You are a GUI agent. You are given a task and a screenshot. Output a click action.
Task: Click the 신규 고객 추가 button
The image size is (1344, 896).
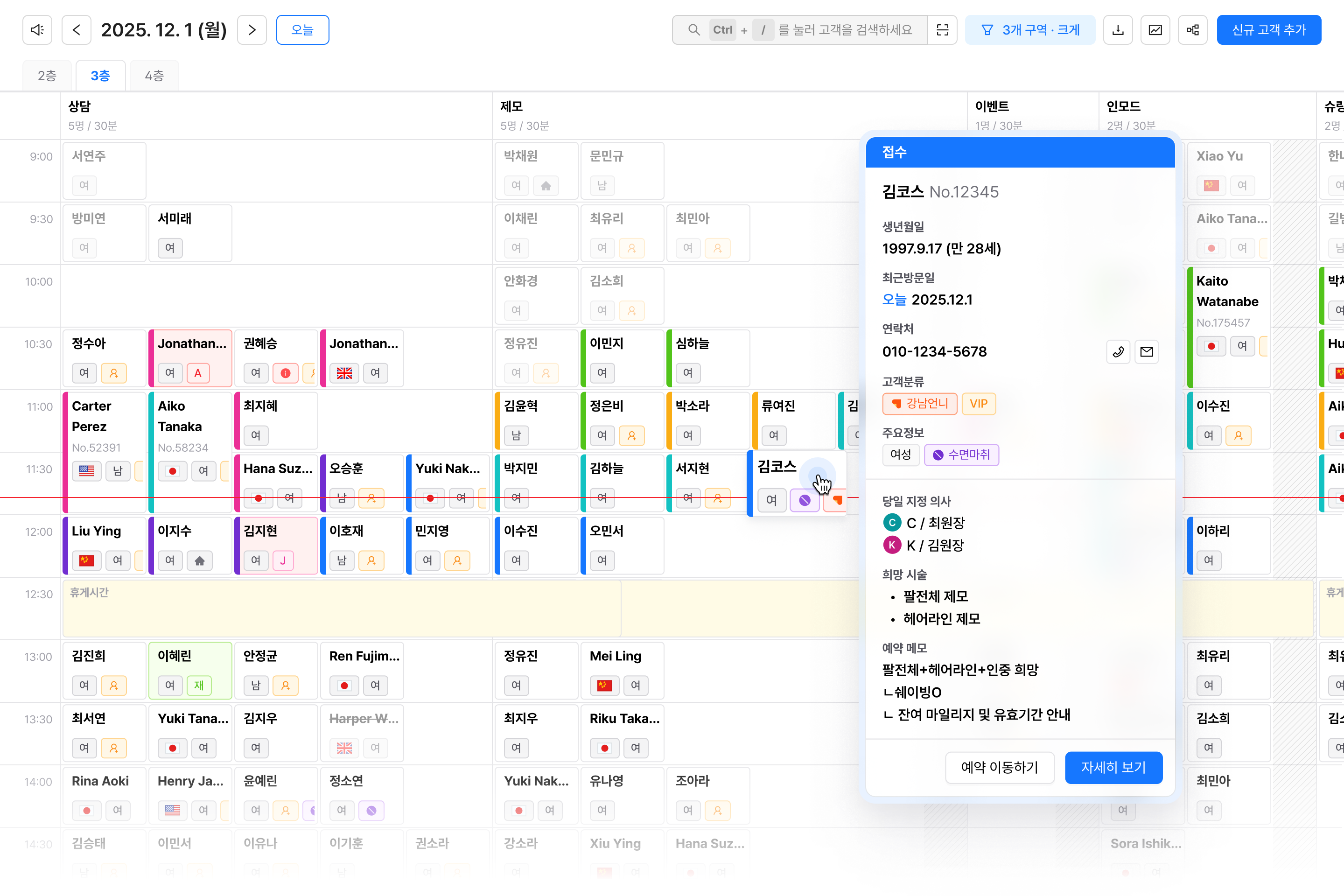(x=1268, y=30)
